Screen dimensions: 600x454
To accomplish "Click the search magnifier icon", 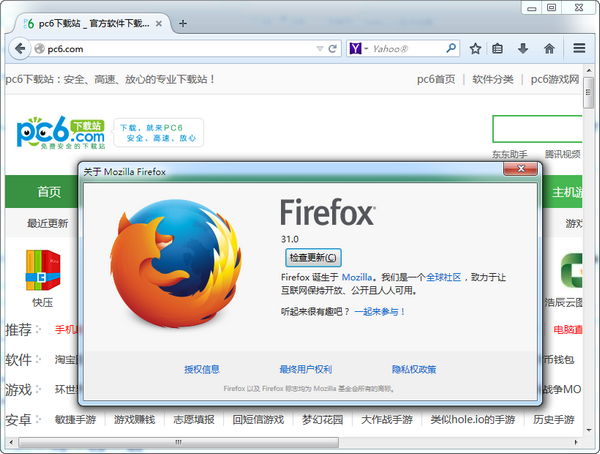I will [x=451, y=48].
